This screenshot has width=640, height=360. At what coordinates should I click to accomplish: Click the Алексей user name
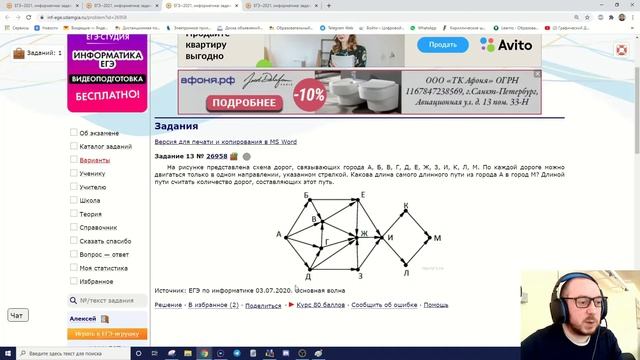(x=83, y=318)
